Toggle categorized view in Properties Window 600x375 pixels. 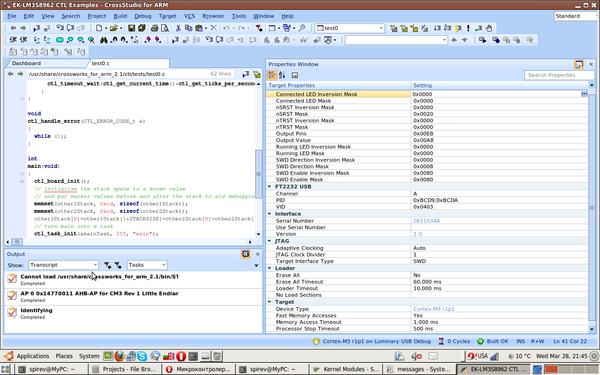[x=272, y=75]
